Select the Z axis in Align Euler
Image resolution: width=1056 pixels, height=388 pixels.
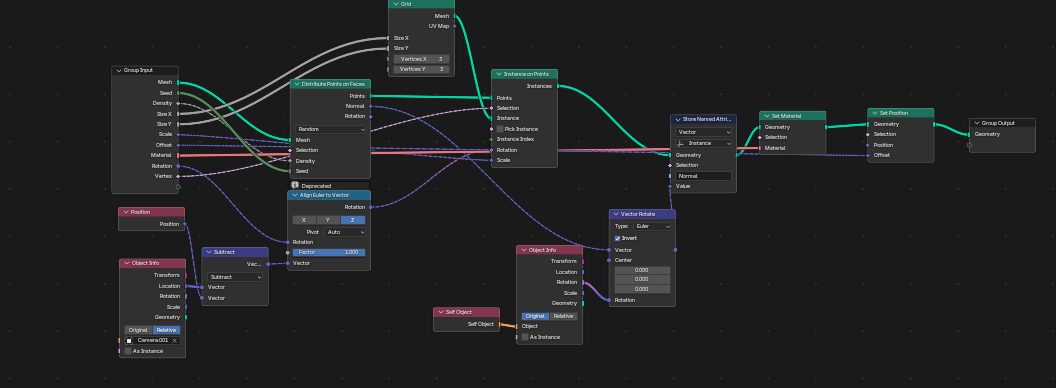click(353, 220)
